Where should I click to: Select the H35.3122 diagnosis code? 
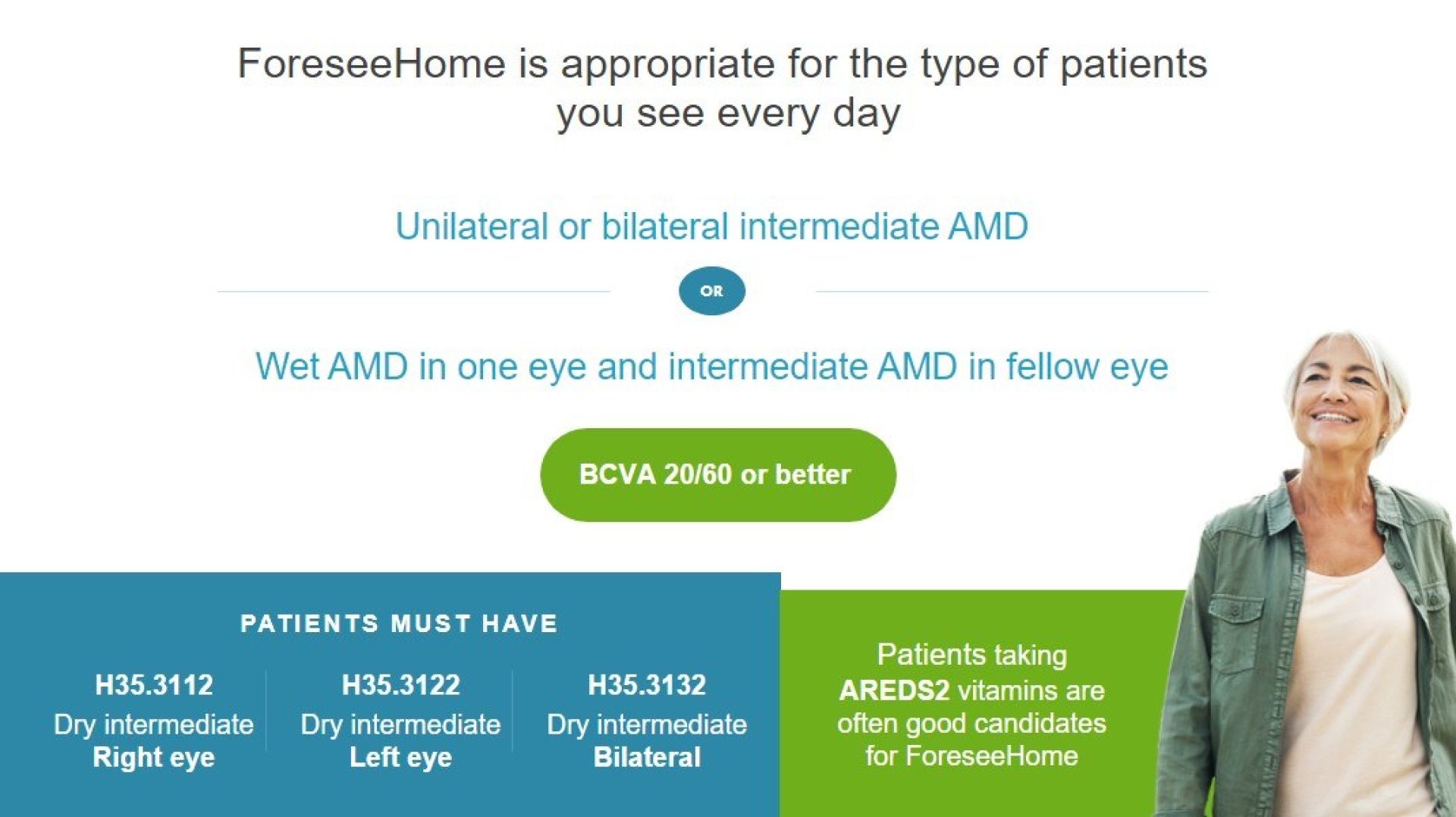tap(400, 685)
